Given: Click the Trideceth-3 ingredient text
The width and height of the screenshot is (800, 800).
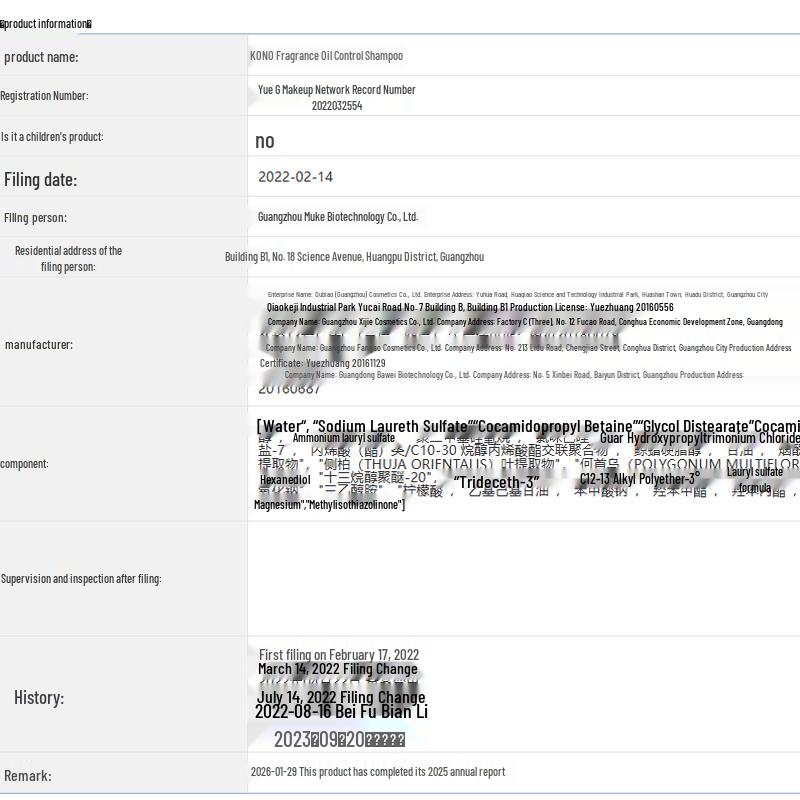Looking at the screenshot, I should (x=496, y=482).
